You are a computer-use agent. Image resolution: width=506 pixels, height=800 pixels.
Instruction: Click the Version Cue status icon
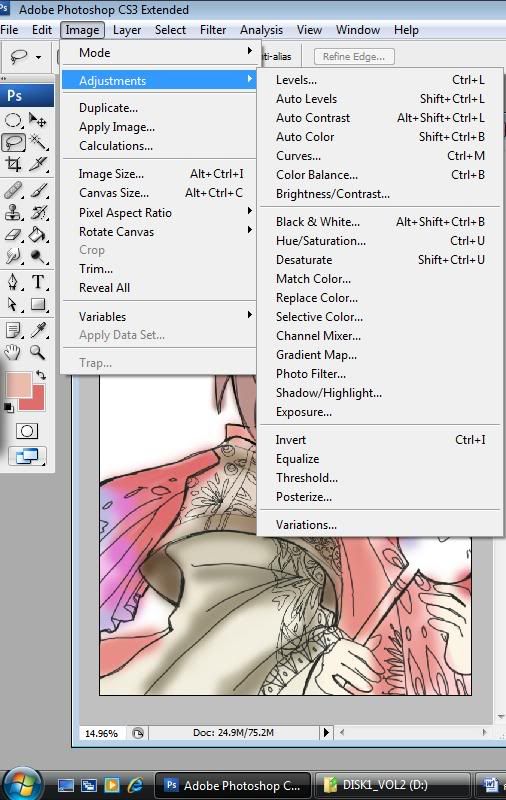(x=138, y=733)
